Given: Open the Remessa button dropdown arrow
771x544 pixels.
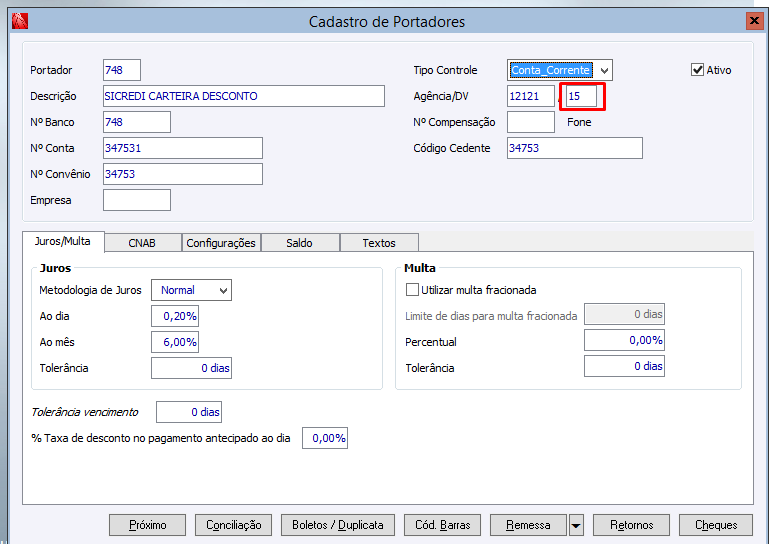Looking at the screenshot, I should (576, 525).
